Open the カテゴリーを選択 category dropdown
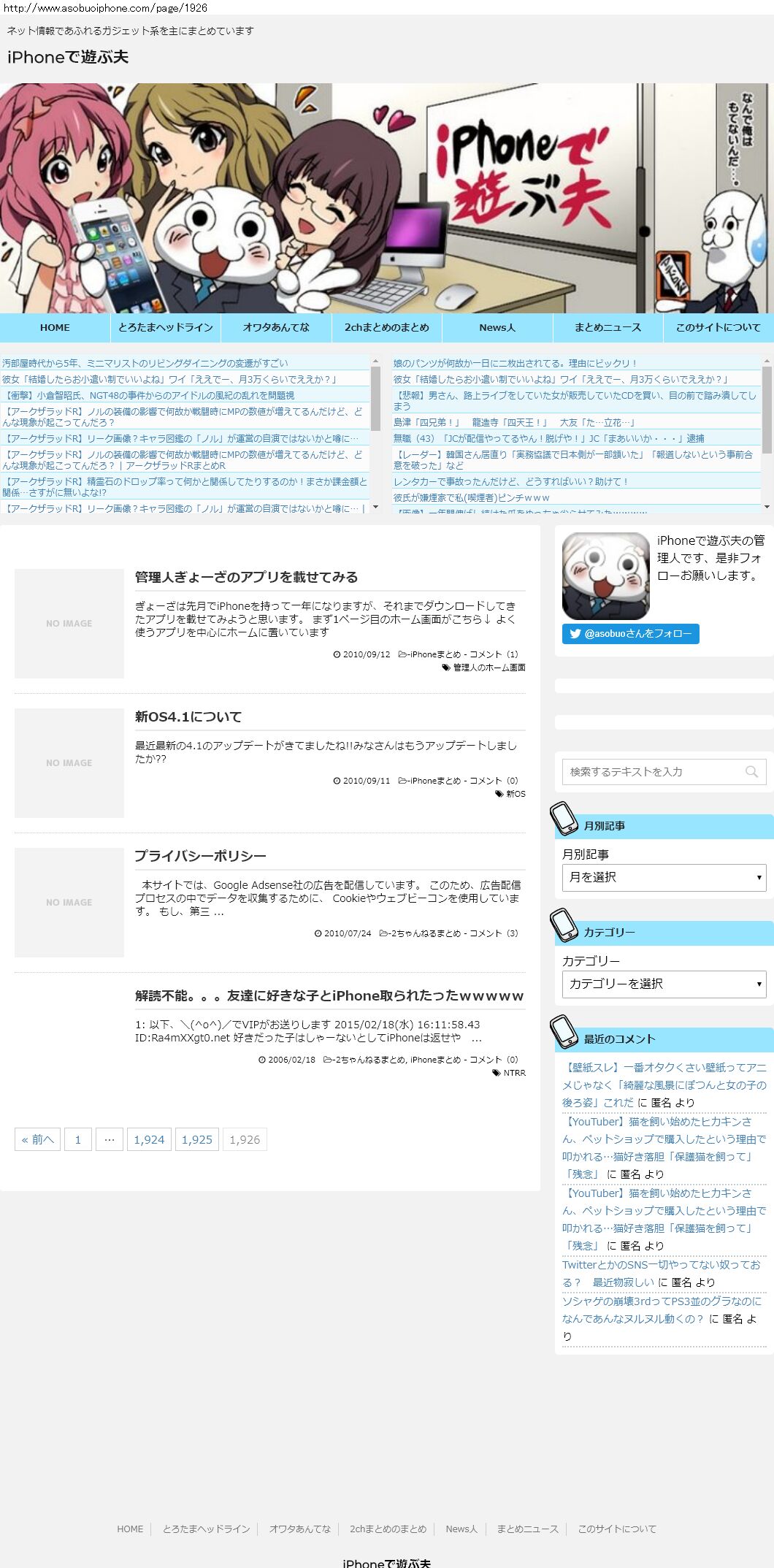Image resolution: width=774 pixels, height=1568 pixels. (664, 984)
